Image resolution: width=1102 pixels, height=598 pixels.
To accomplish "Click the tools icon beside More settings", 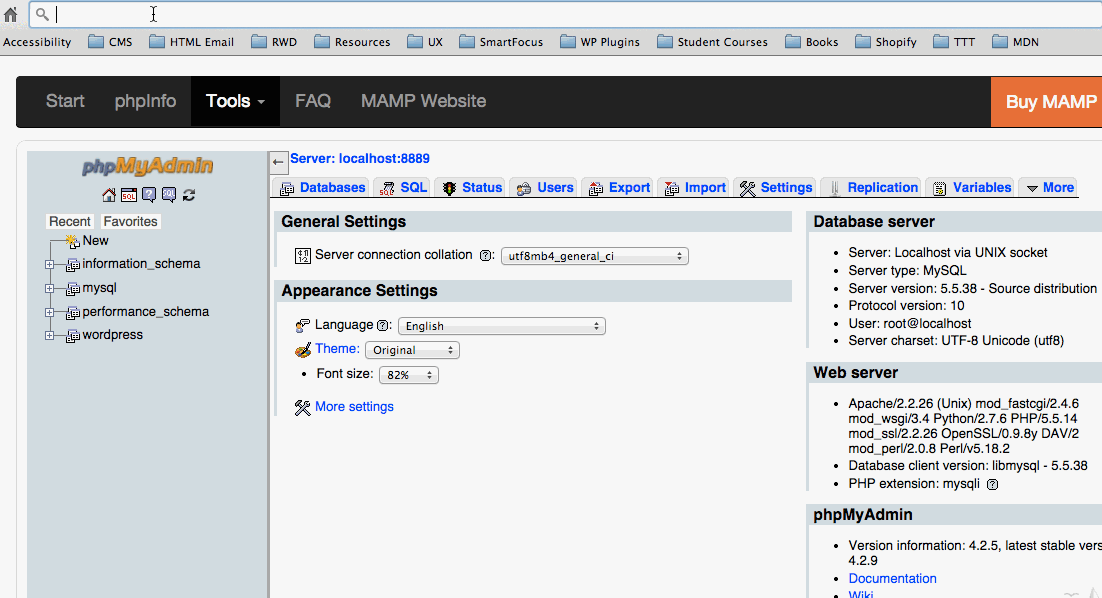I will click(302, 408).
